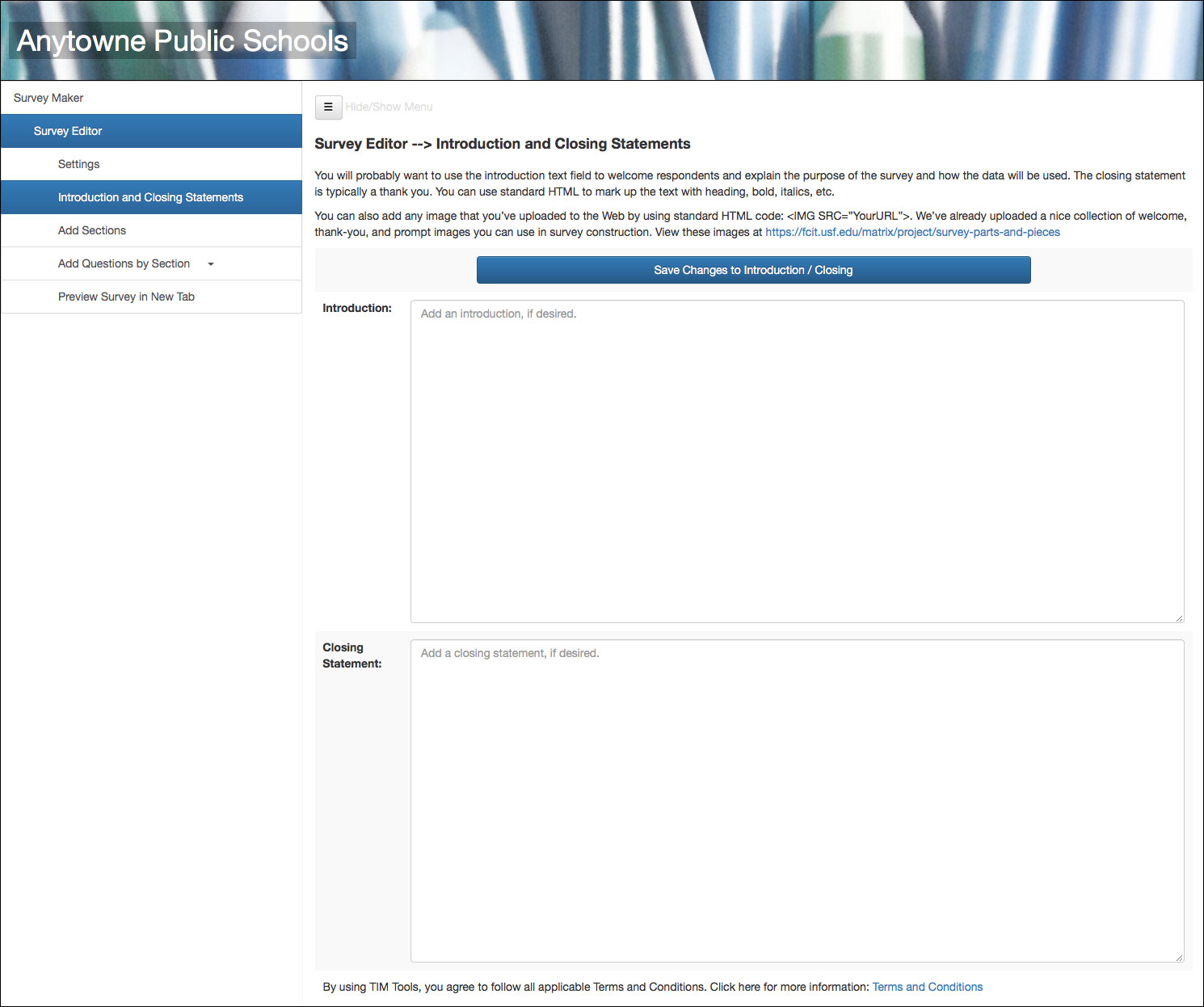The image size is (1204, 1007).
Task: Select Introduction and Closing Statements in sidebar
Action: pyautogui.click(x=151, y=197)
